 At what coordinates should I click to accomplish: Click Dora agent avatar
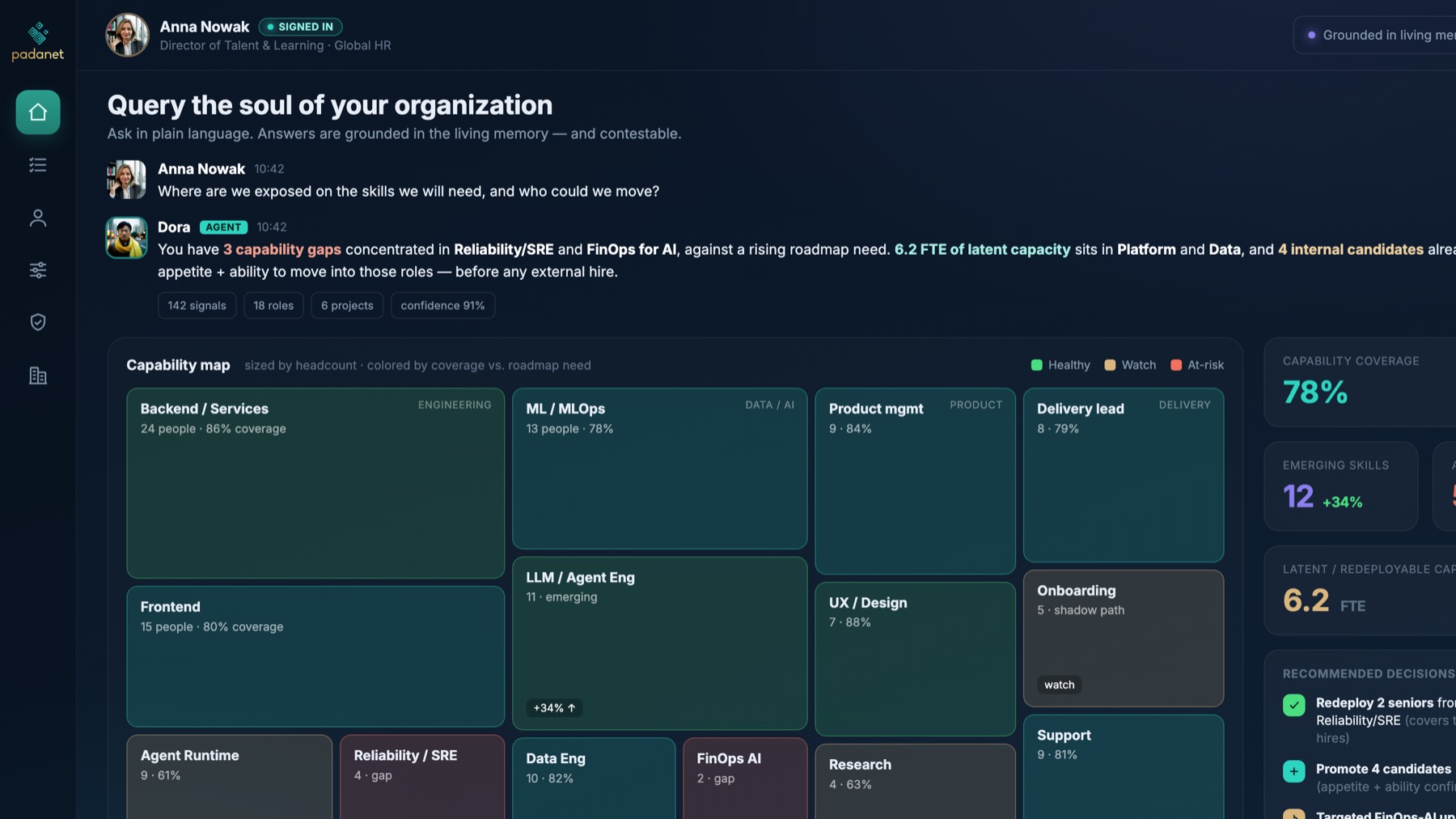(126, 237)
